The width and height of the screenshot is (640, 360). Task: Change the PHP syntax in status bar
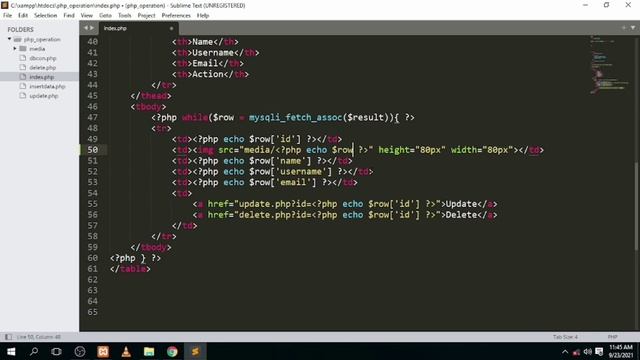(x=612, y=337)
